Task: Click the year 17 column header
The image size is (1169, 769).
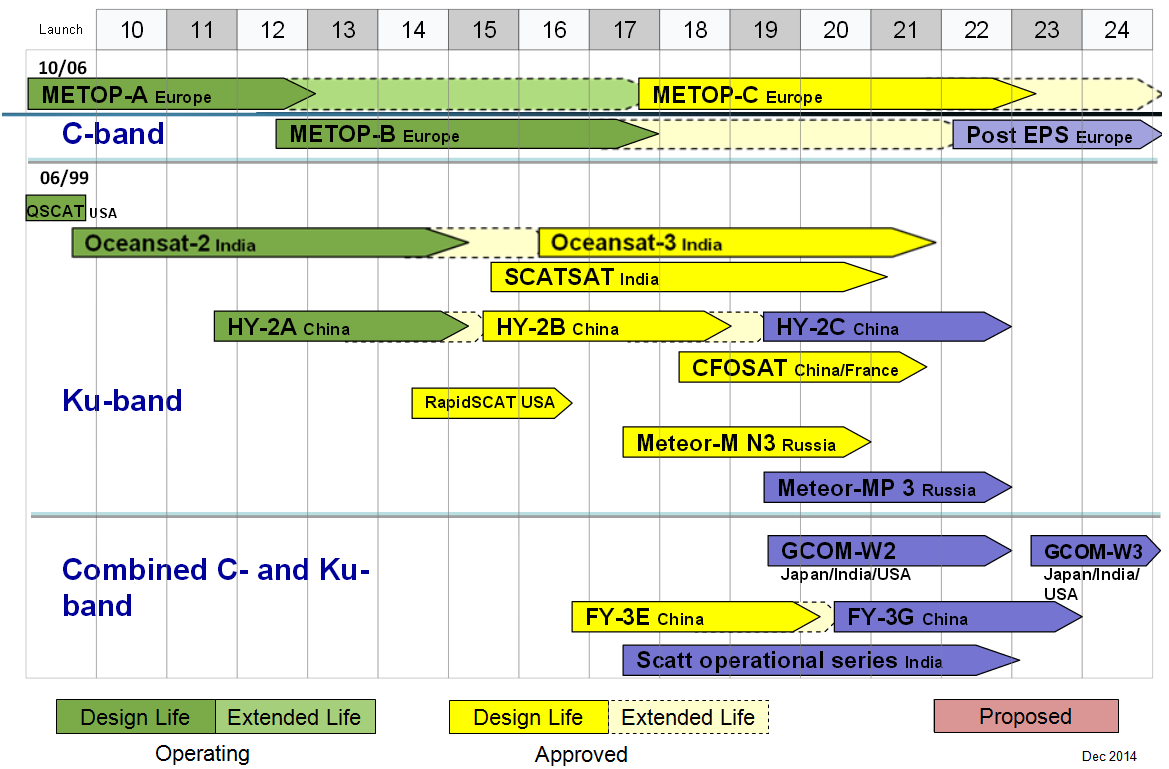Action: (624, 29)
